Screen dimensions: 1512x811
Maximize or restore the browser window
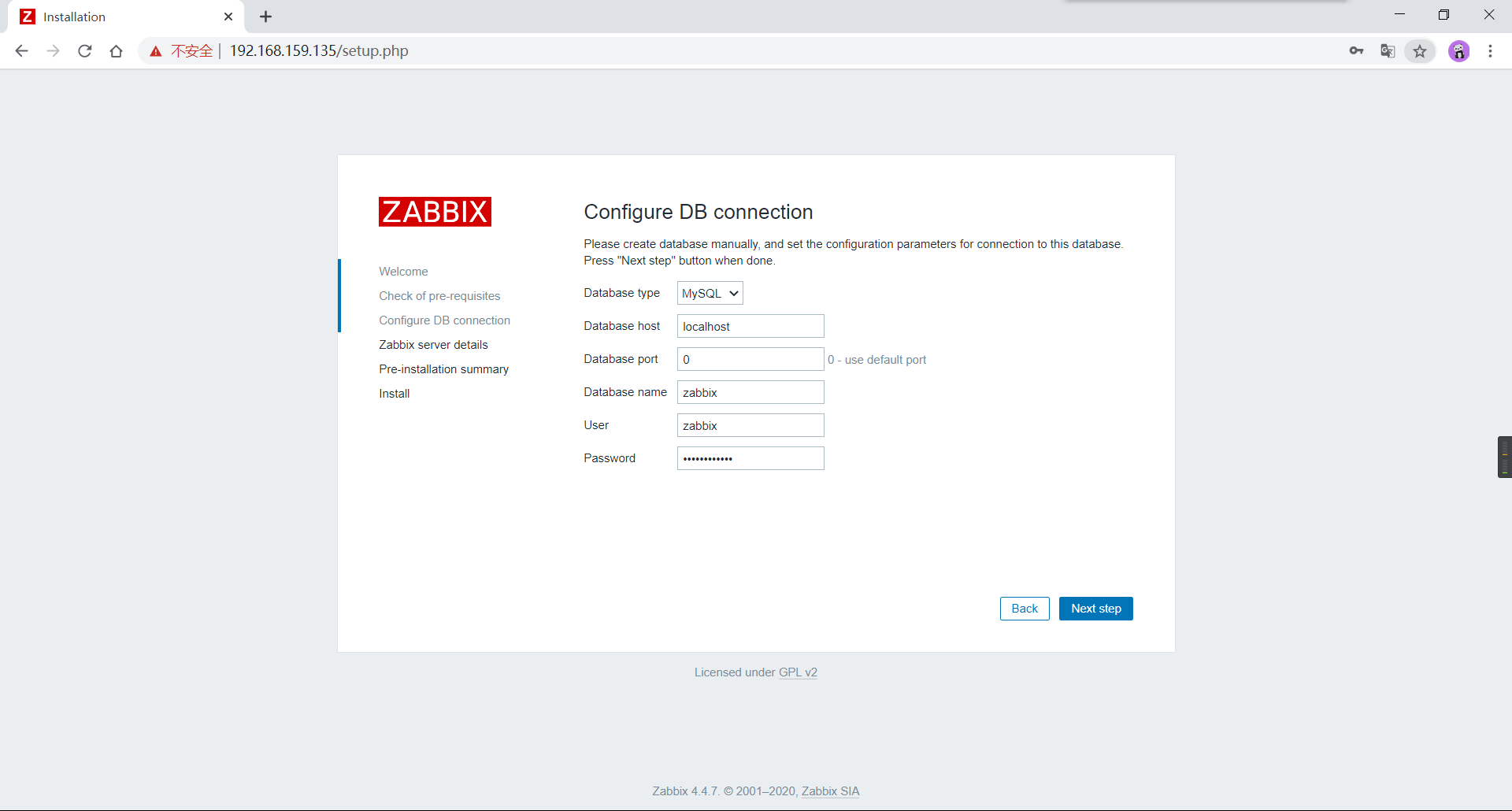[1443, 15]
